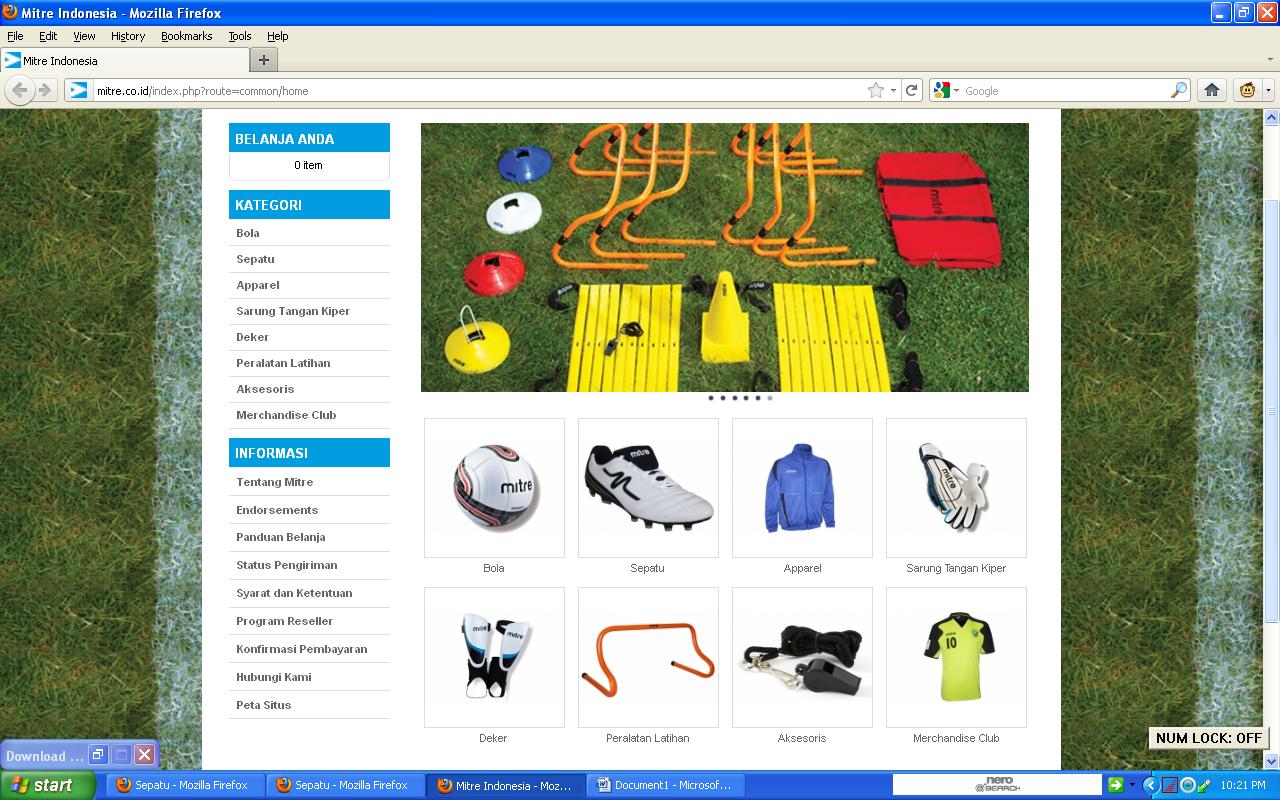This screenshot has height=800, width=1280.
Task: Open the Greasemonkey dropdown arrow
Action: (x=1268, y=90)
